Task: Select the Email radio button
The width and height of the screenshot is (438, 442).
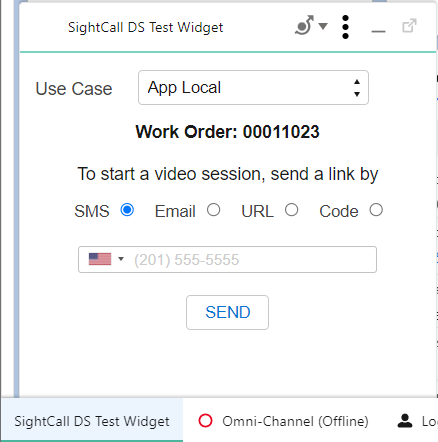Action: tap(213, 210)
